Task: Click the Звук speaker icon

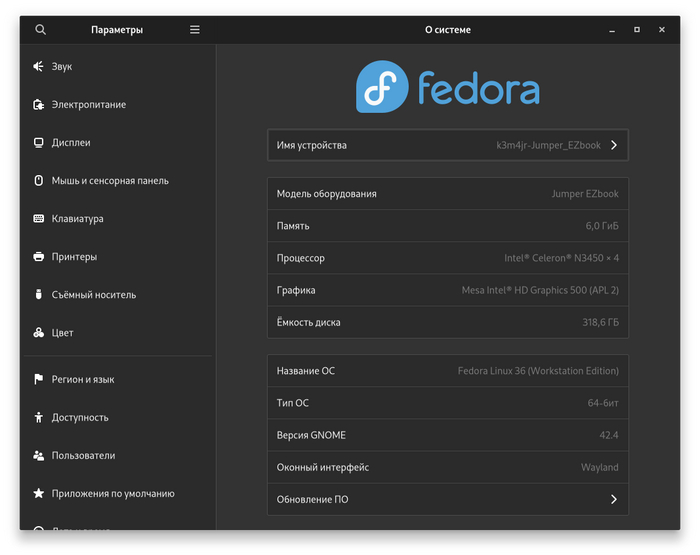Action: [38, 67]
